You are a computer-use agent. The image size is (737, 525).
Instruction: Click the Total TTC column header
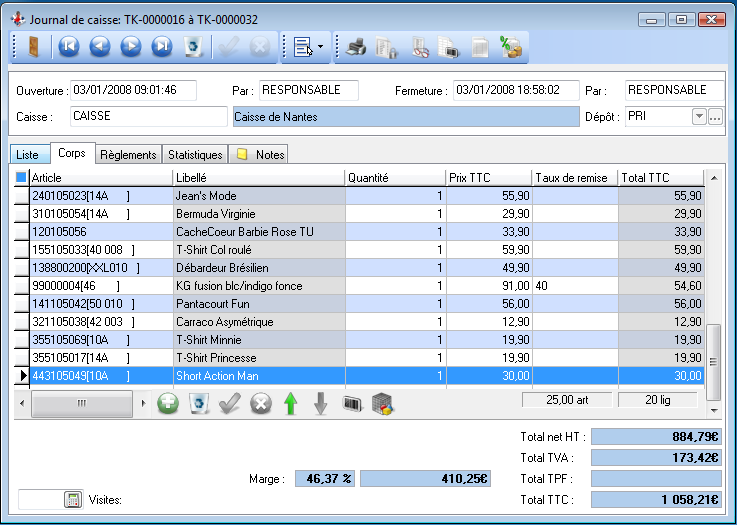coord(661,178)
